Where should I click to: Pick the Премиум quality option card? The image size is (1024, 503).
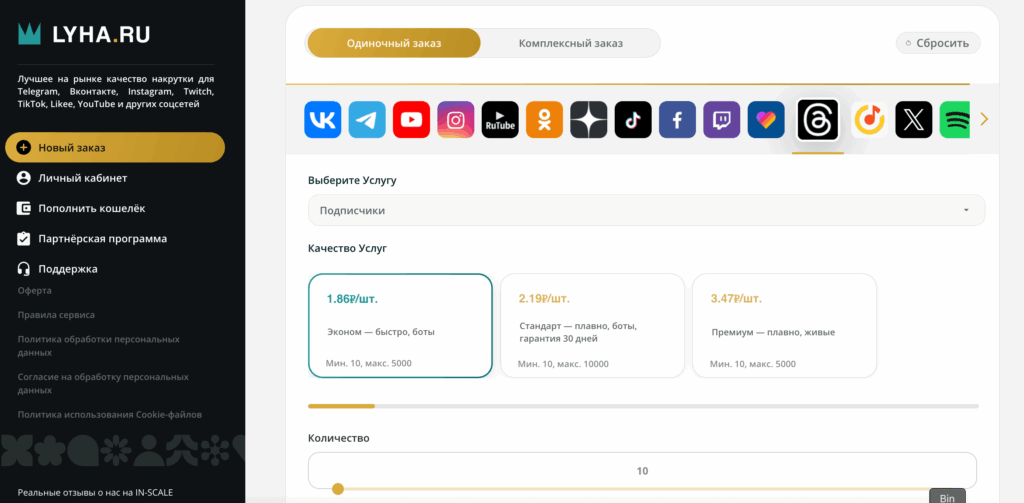pyautogui.click(x=784, y=326)
